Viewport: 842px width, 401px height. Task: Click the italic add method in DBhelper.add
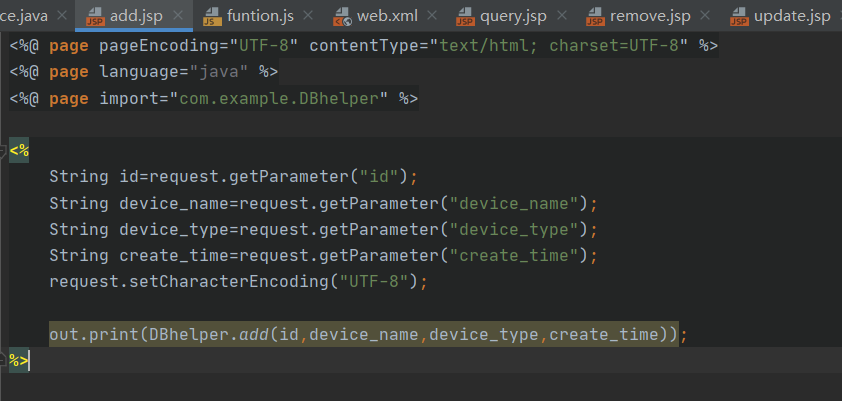pyautogui.click(x=255, y=336)
